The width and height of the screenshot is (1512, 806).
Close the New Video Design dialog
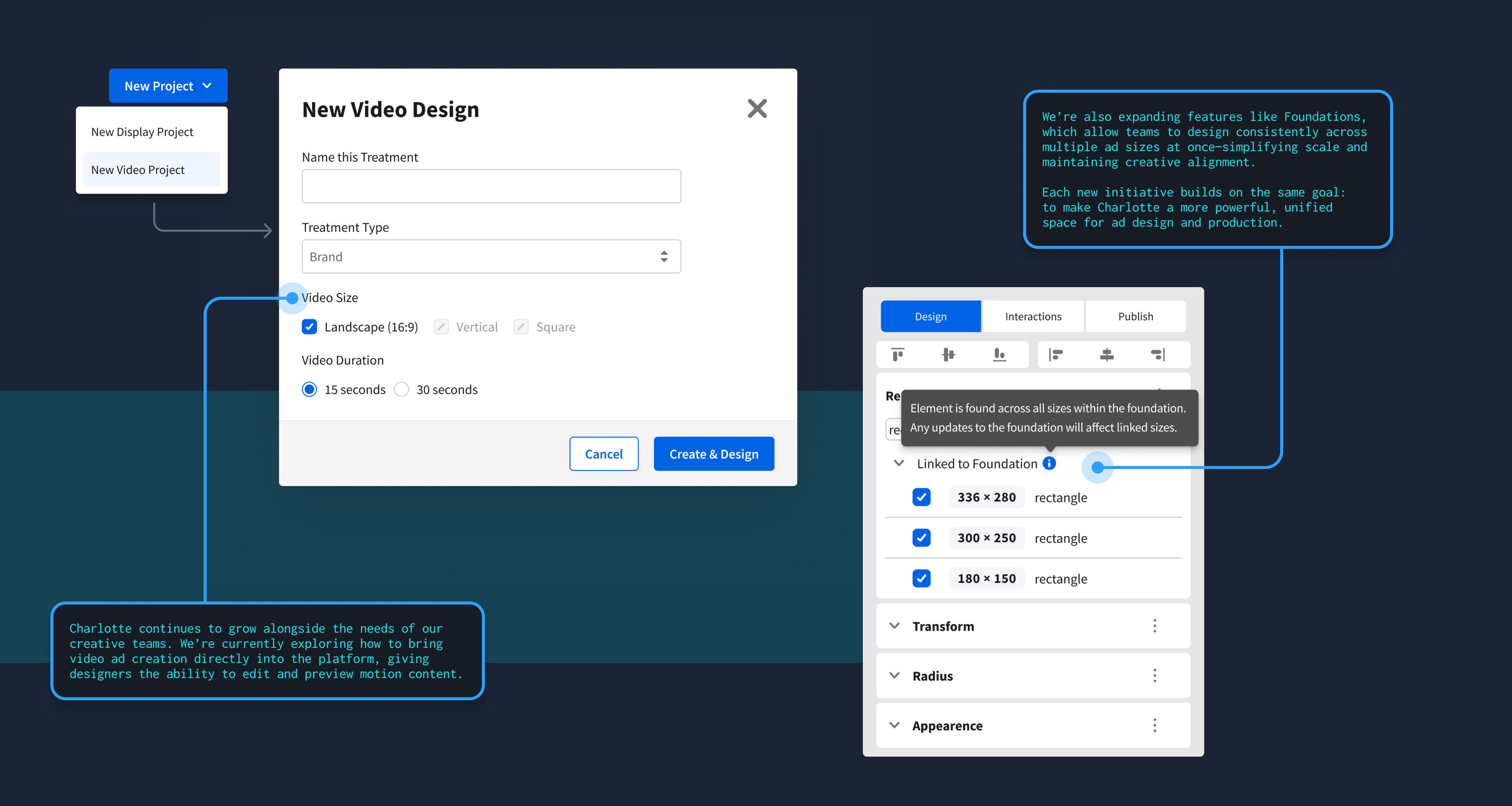coord(757,108)
